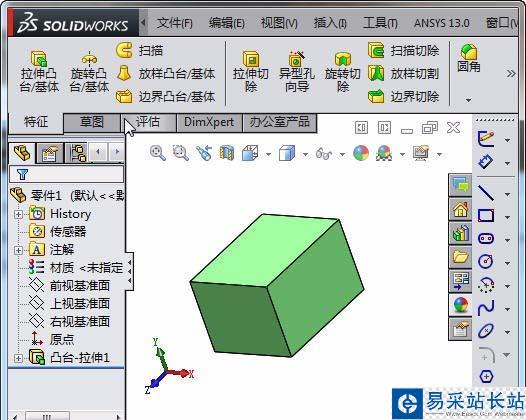526x420 pixels.
Task: Click Hide/Show Items glasses icon
Action: (324, 154)
